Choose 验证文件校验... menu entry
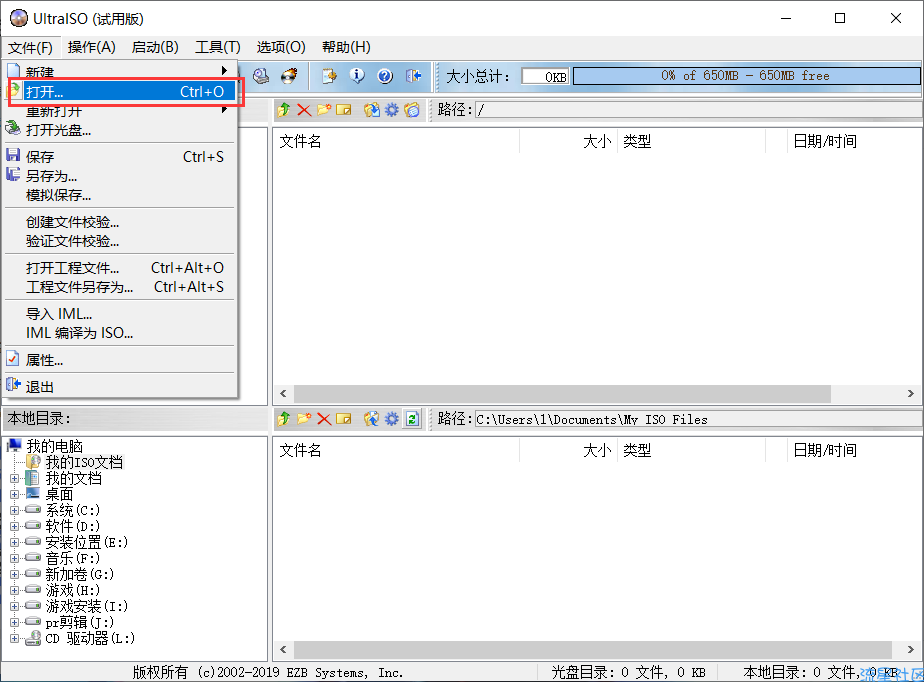This screenshot has width=924, height=682. 121,241
